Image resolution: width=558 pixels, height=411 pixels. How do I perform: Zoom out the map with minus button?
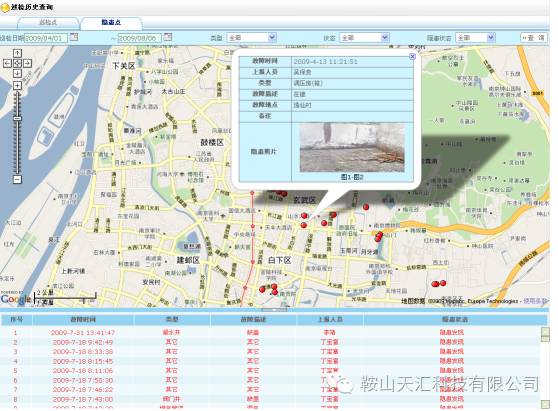click(17, 179)
